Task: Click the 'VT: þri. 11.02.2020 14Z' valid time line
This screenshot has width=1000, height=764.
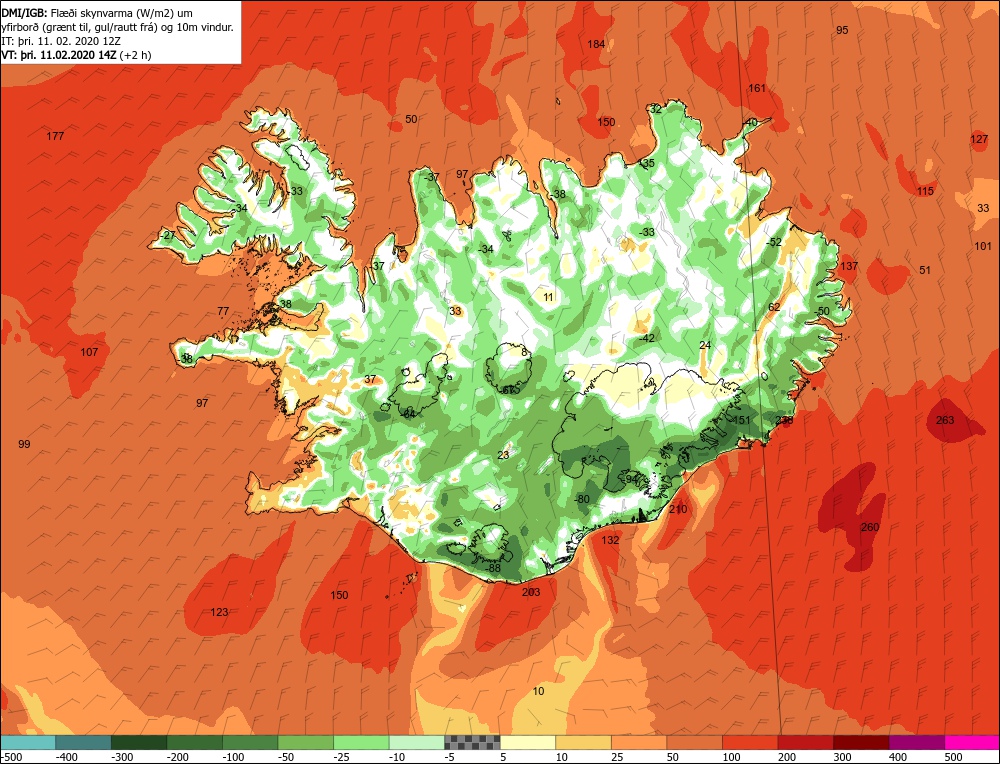Action: (59, 55)
